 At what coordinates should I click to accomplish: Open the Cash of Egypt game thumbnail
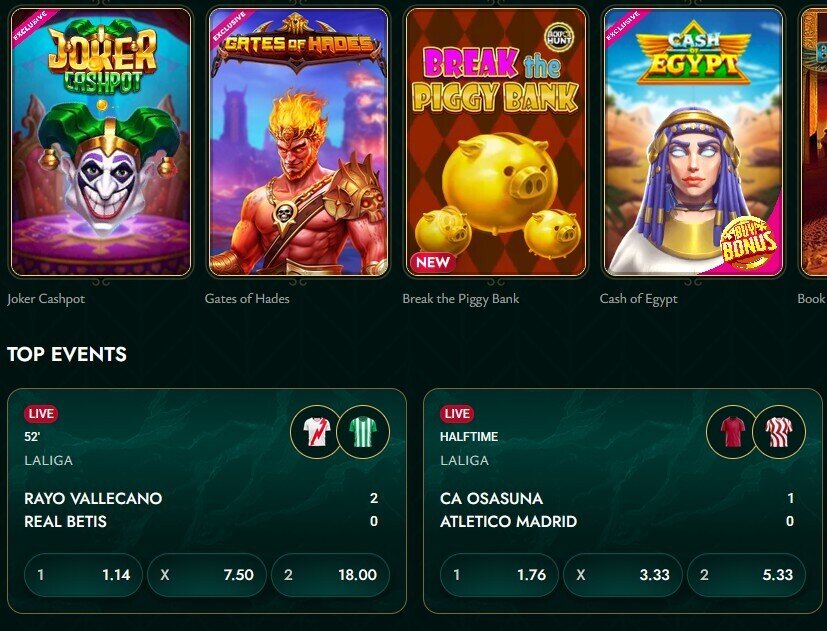pos(694,141)
